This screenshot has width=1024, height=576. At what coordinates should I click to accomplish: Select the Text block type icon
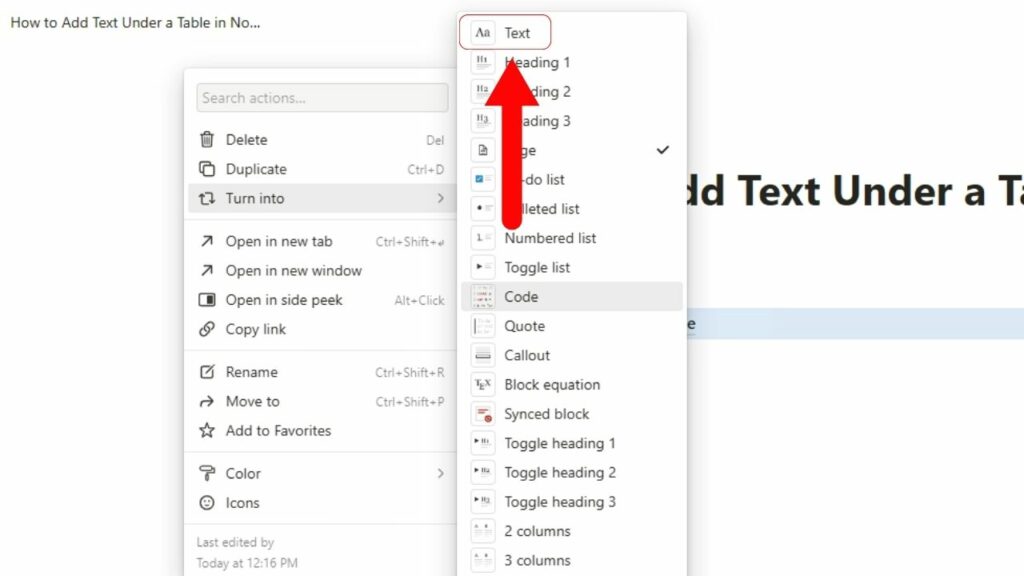coord(482,32)
